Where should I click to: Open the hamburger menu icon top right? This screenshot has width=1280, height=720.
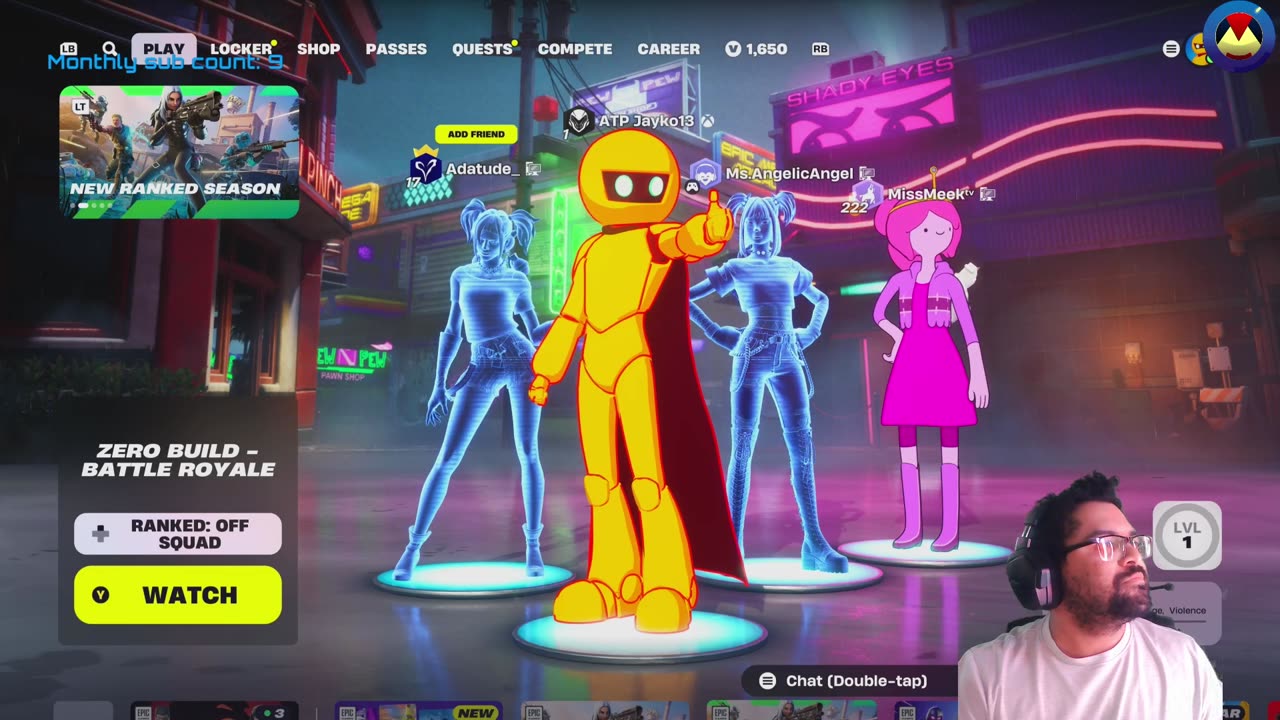[x=1171, y=49]
